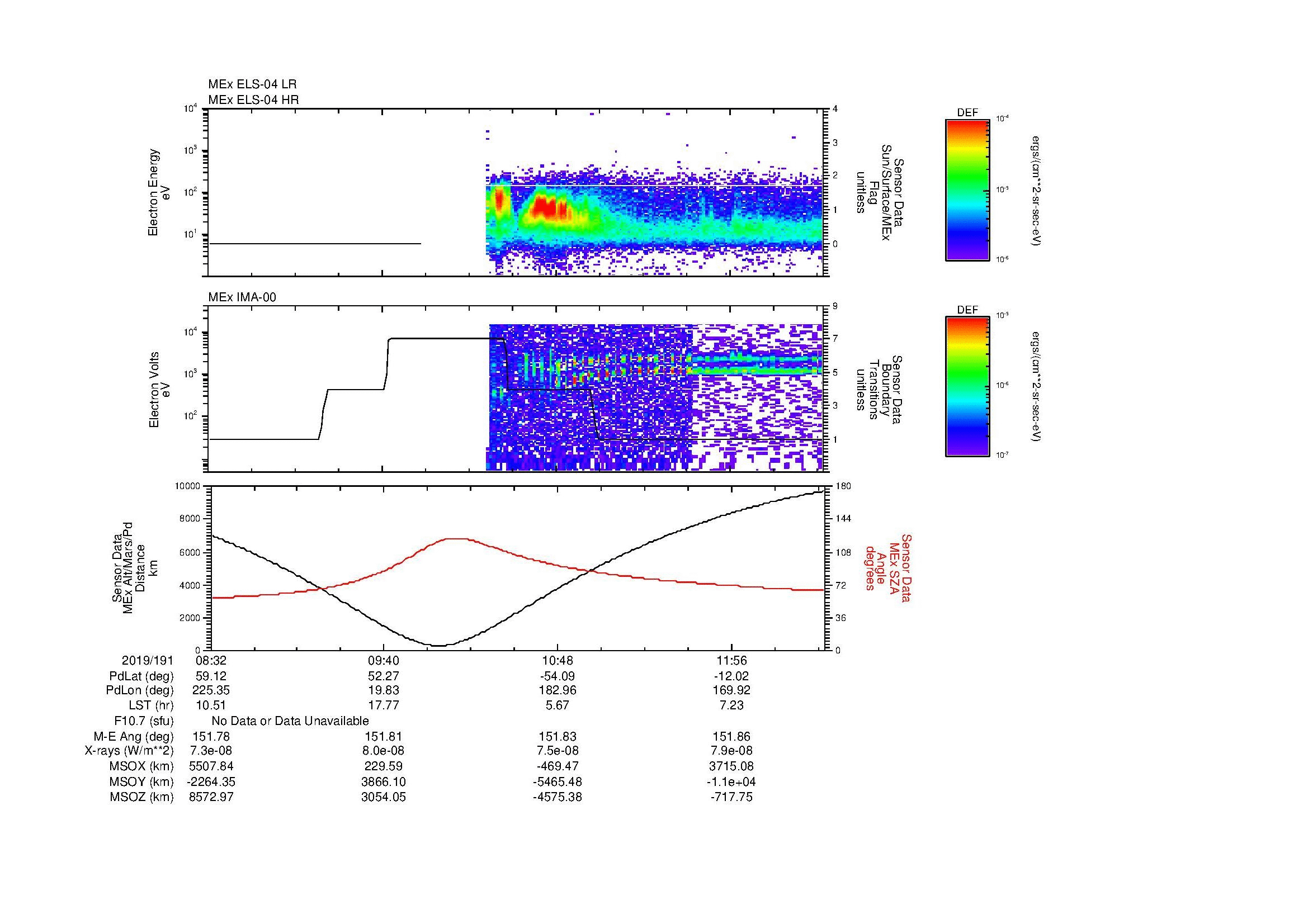Click the PdLon value 182.96
This screenshot has height=924, width=1308.
pyautogui.click(x=558, y=690)
